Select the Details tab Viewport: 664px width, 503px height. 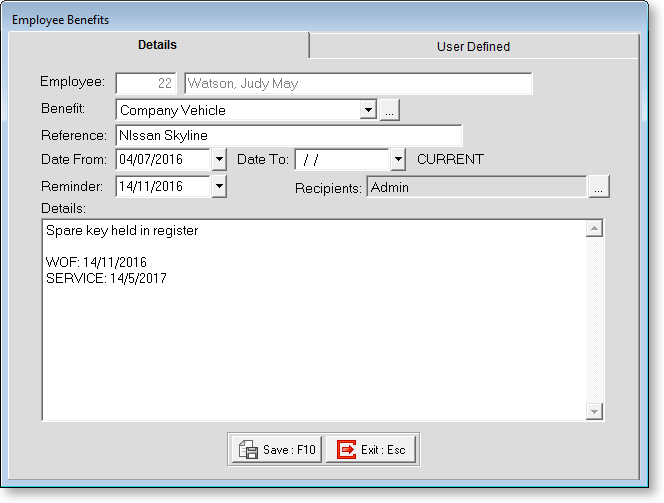pos(157,45)
